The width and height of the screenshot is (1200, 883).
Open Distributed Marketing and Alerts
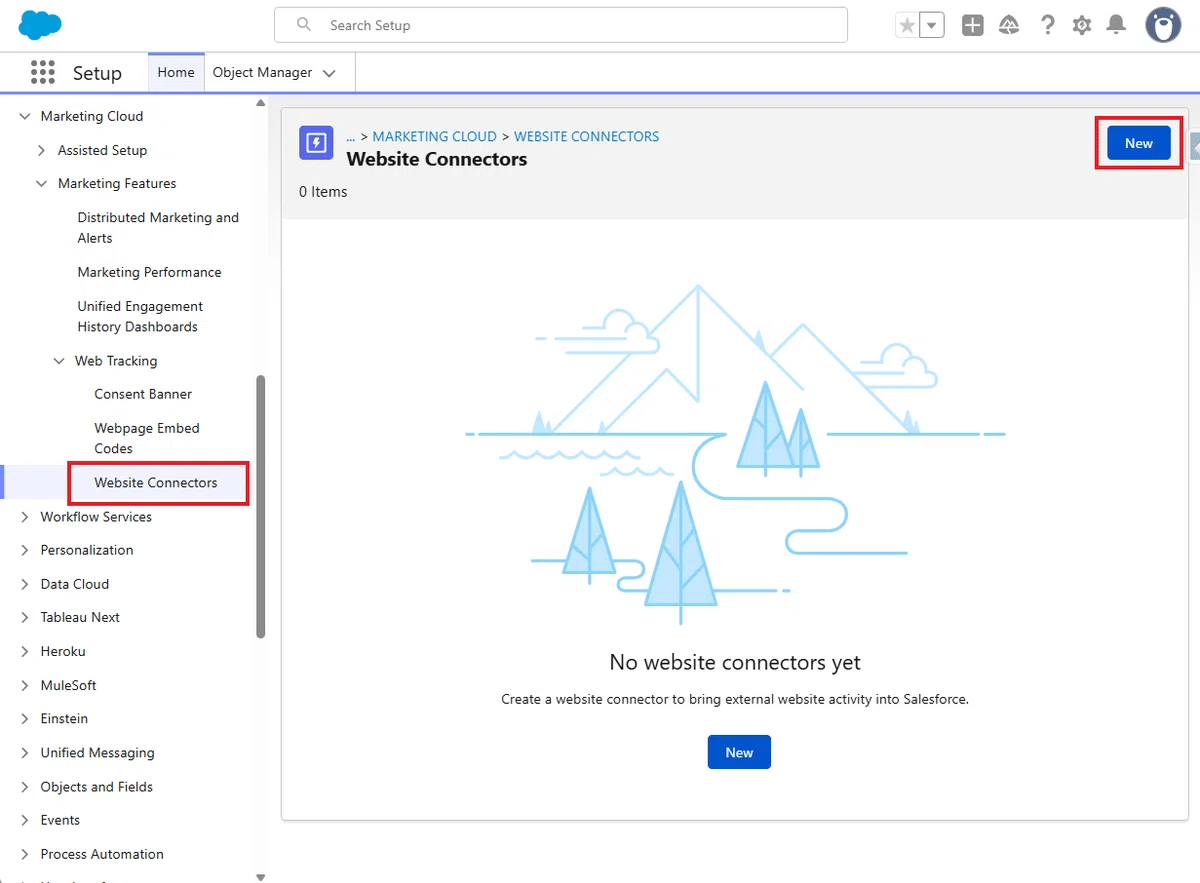pyautogui.click(x=158, y=228)
